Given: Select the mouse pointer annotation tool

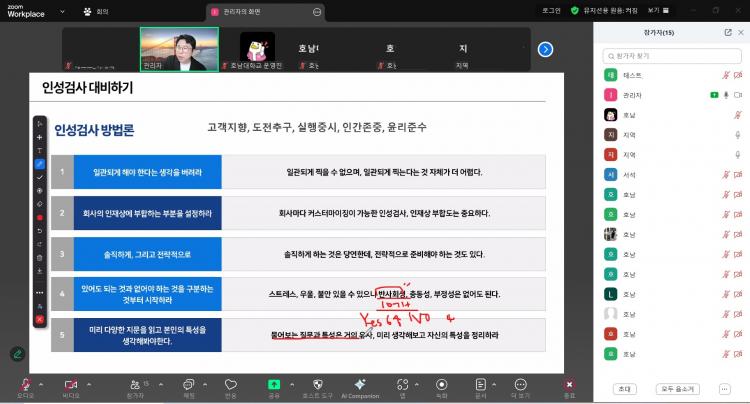Looking at the screenshot, I should (40, 124).
